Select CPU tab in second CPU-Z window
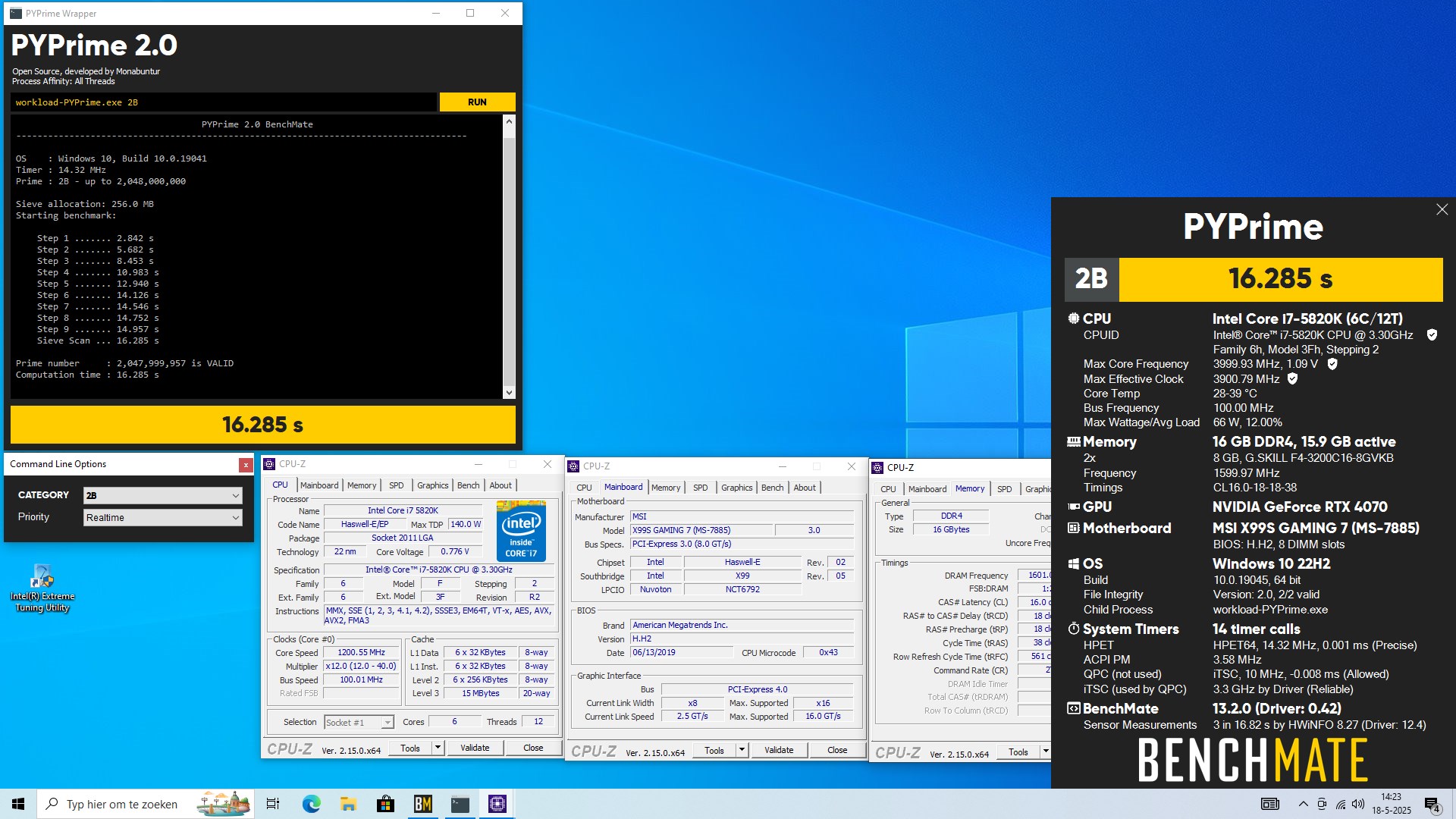 [x=584, y=488]
